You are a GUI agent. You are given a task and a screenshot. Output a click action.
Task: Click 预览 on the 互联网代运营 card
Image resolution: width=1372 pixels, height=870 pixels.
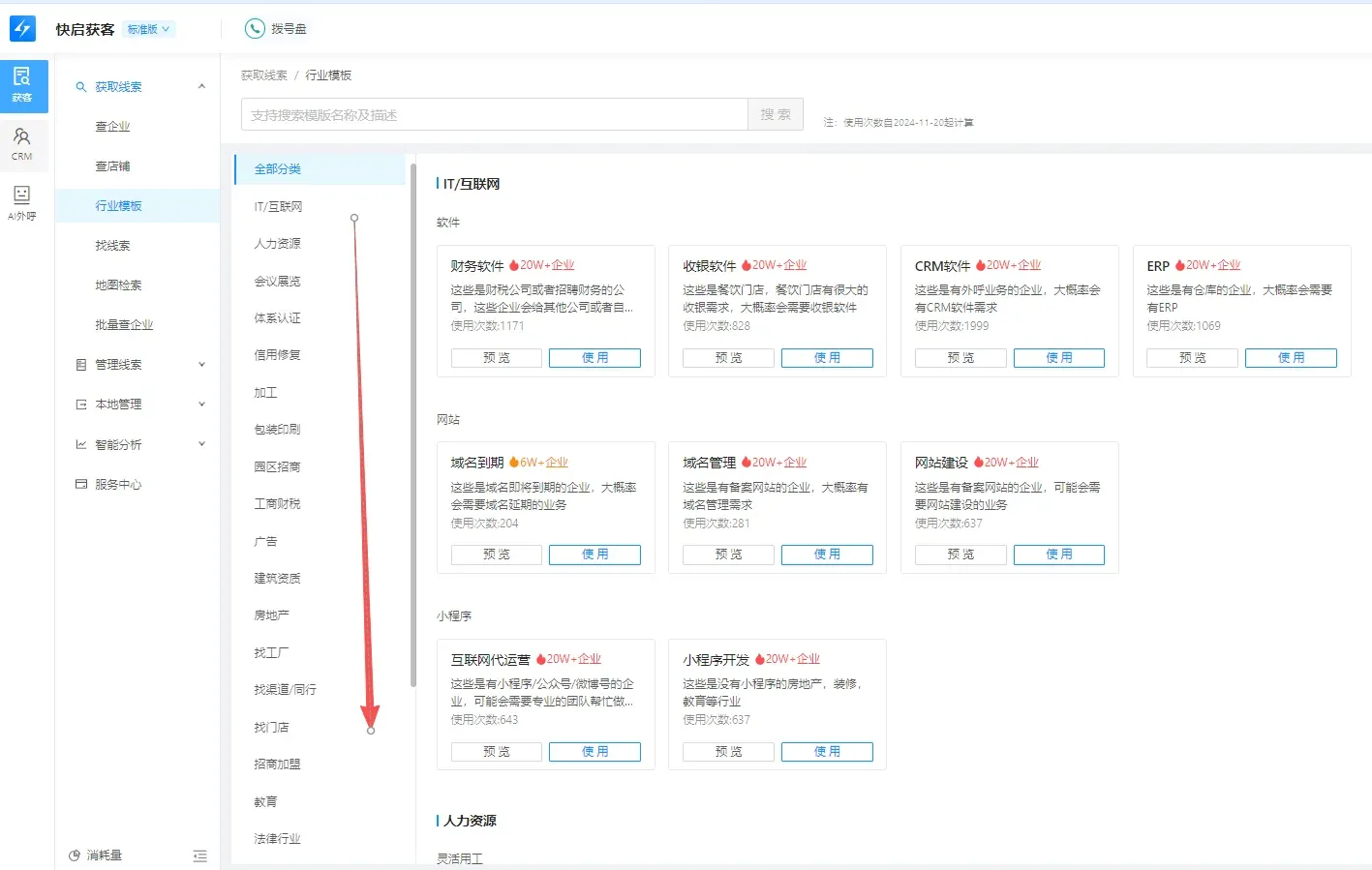[x=497, y=752]
